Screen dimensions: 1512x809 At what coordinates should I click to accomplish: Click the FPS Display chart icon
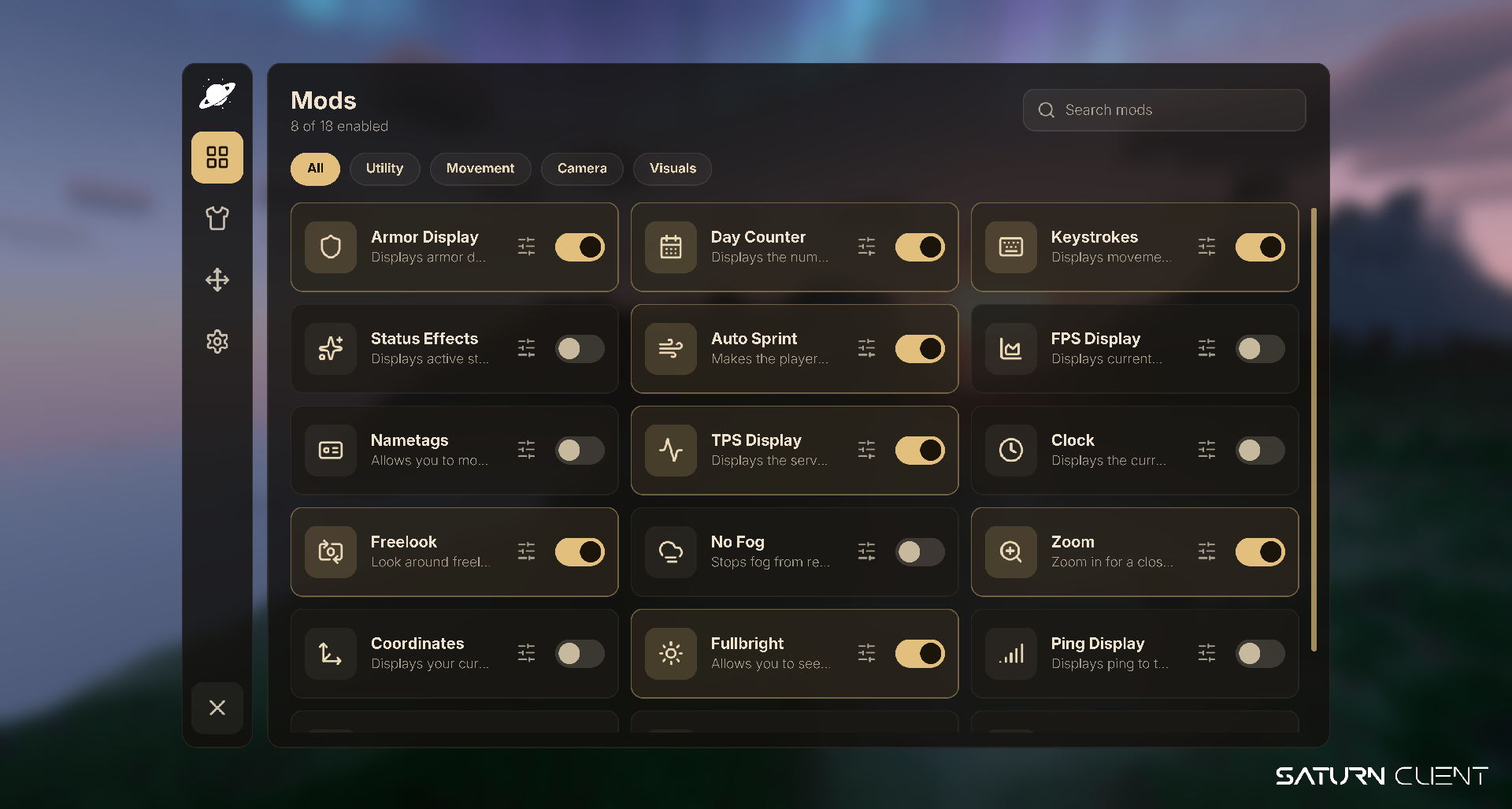point(1011,349)
